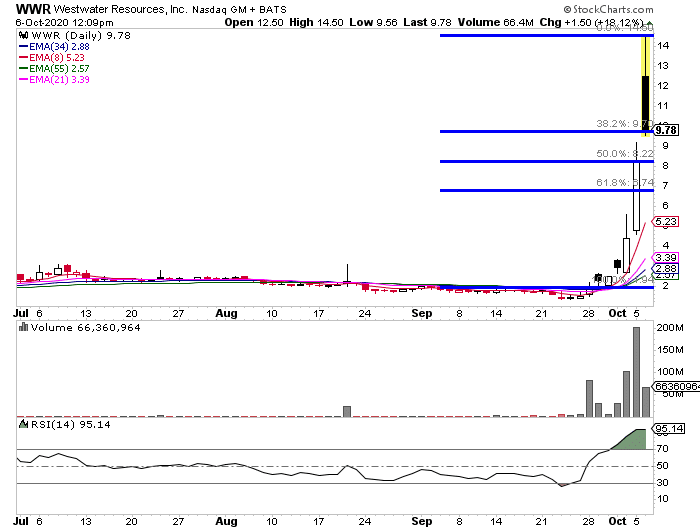This screenshot has height=530, width=700.
Task: Click the green up-arrow next to Chg percentage
Action: 650,23
